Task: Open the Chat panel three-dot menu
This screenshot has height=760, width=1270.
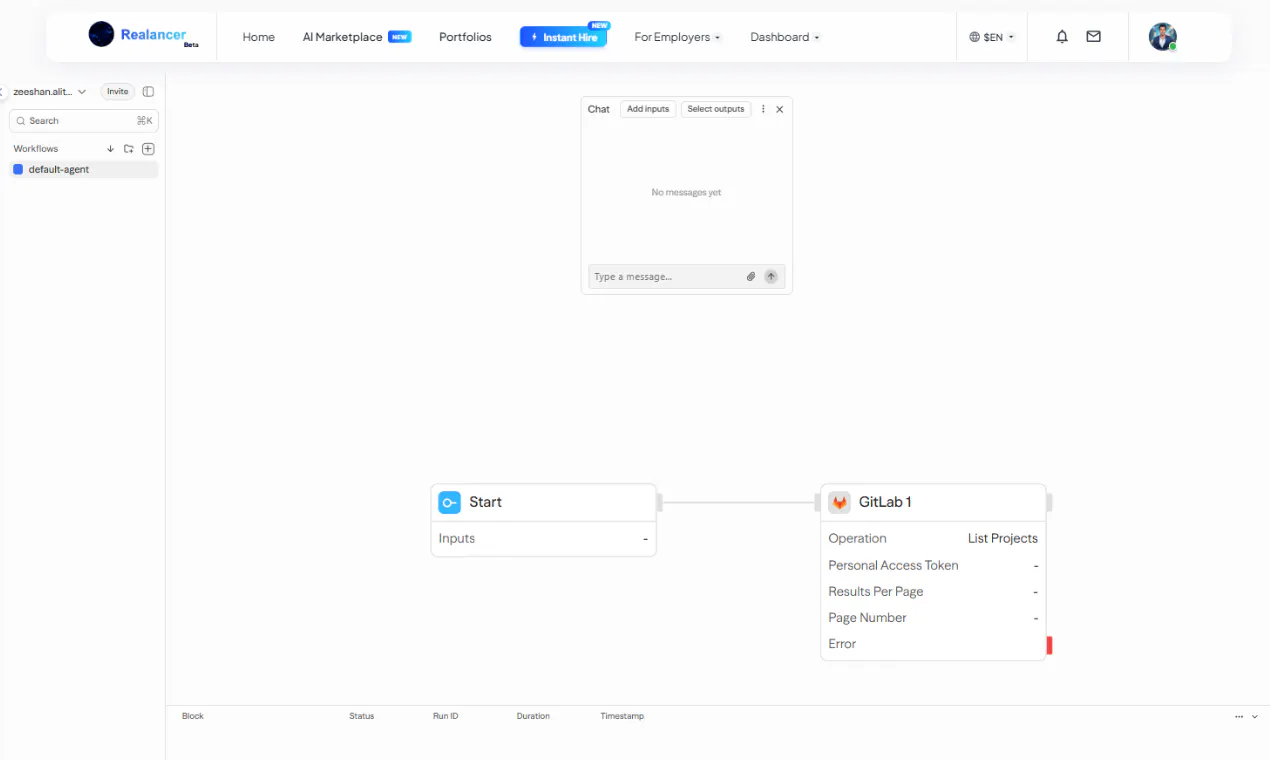Action: coord(763,109)
